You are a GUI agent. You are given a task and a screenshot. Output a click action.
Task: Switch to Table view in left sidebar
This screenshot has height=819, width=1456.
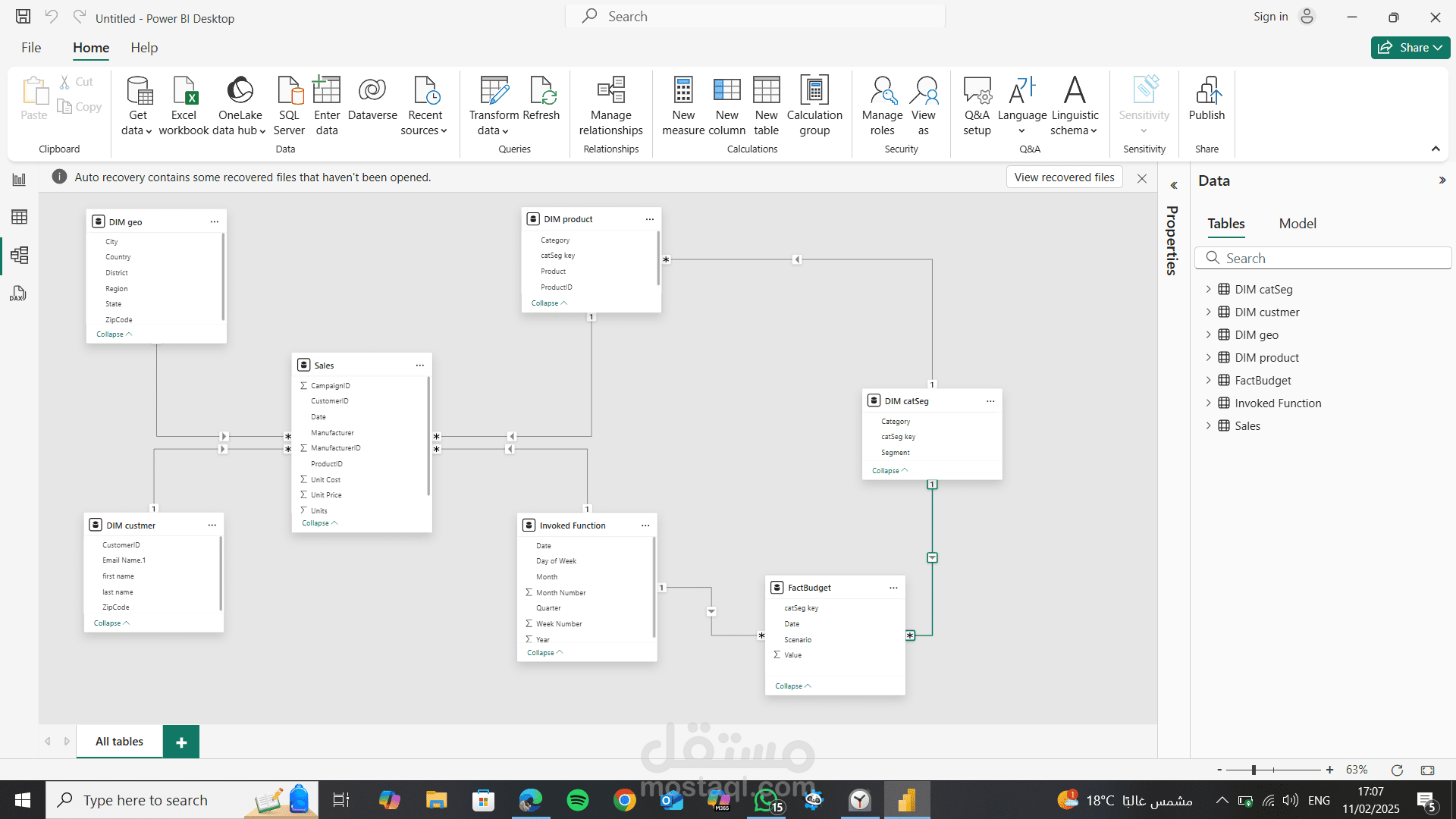[x=19, y=217]
